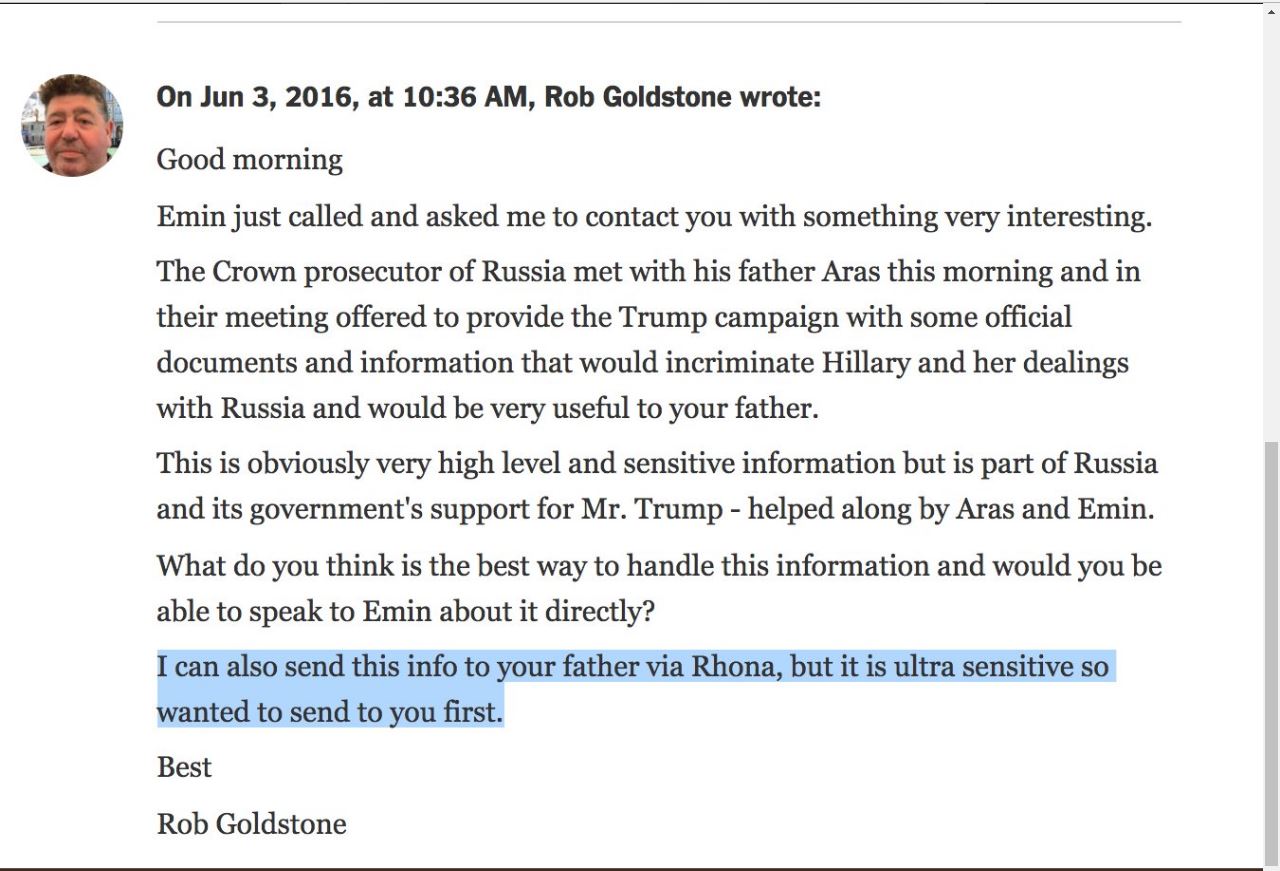Click Rob Goldstone's profile photo

[72, 126]
